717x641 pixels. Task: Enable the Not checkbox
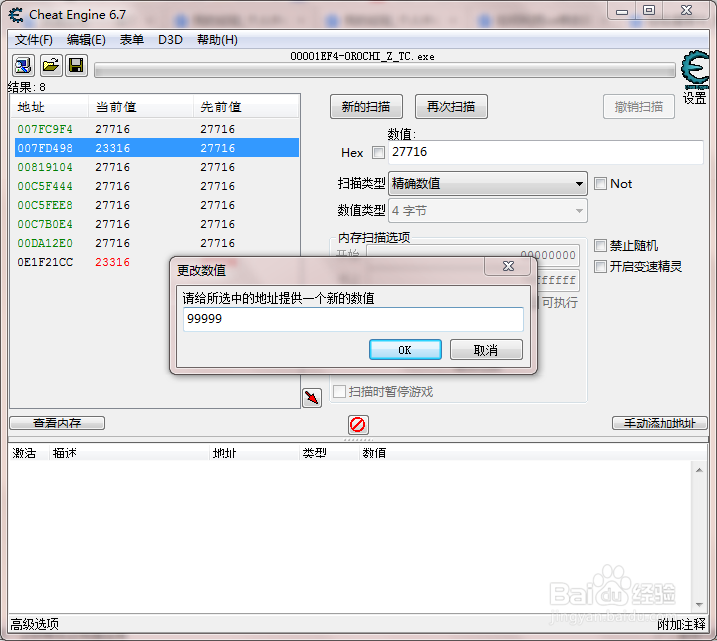[x=600, y=184]
